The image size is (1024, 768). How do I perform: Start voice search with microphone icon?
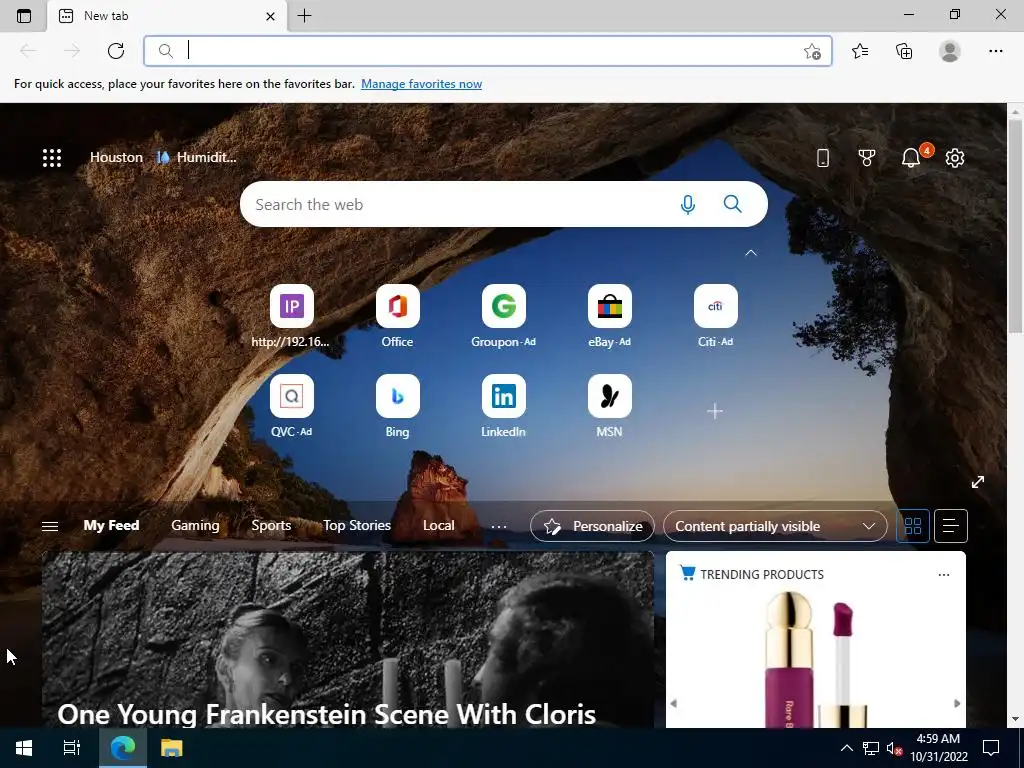click(x=687, y=204)
